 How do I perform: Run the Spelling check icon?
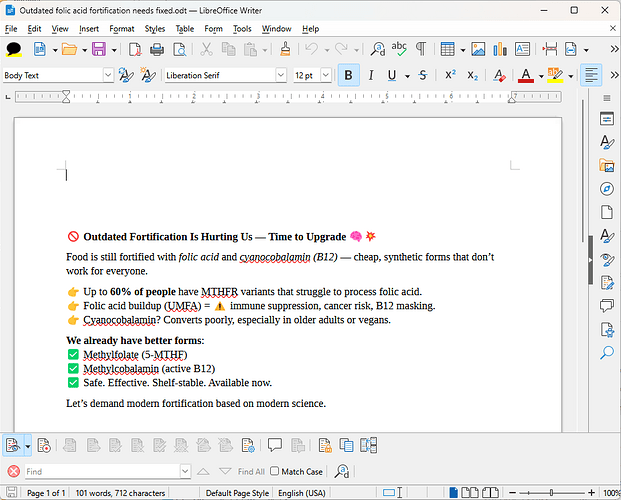point(399,49)
